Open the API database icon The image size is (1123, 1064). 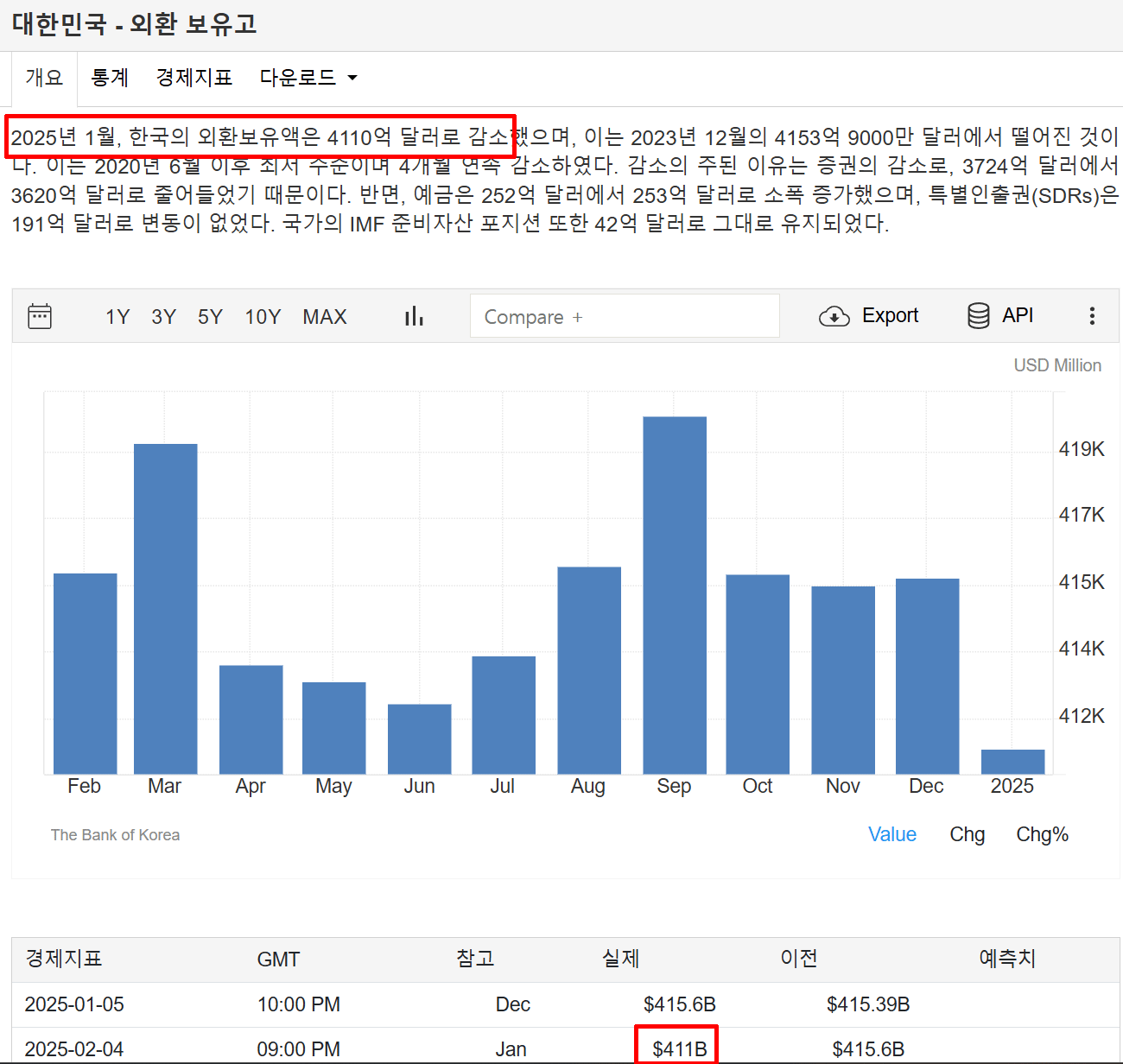click(977, 316)
